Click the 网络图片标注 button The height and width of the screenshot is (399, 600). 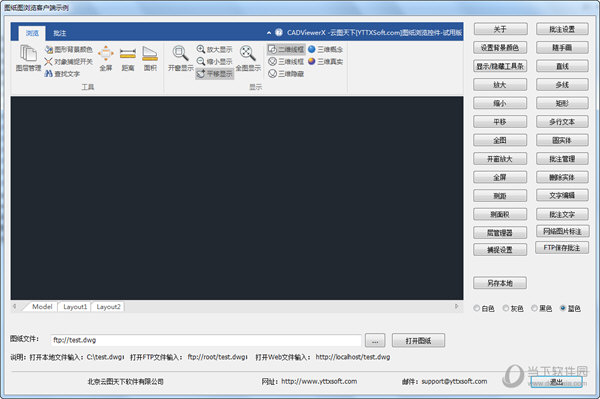(x=562, y=231)
